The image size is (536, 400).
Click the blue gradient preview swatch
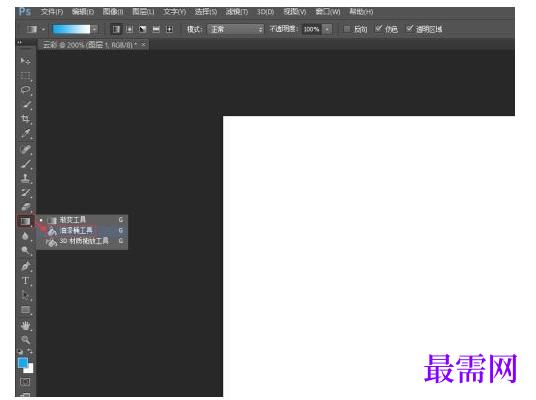pos(71,29)
